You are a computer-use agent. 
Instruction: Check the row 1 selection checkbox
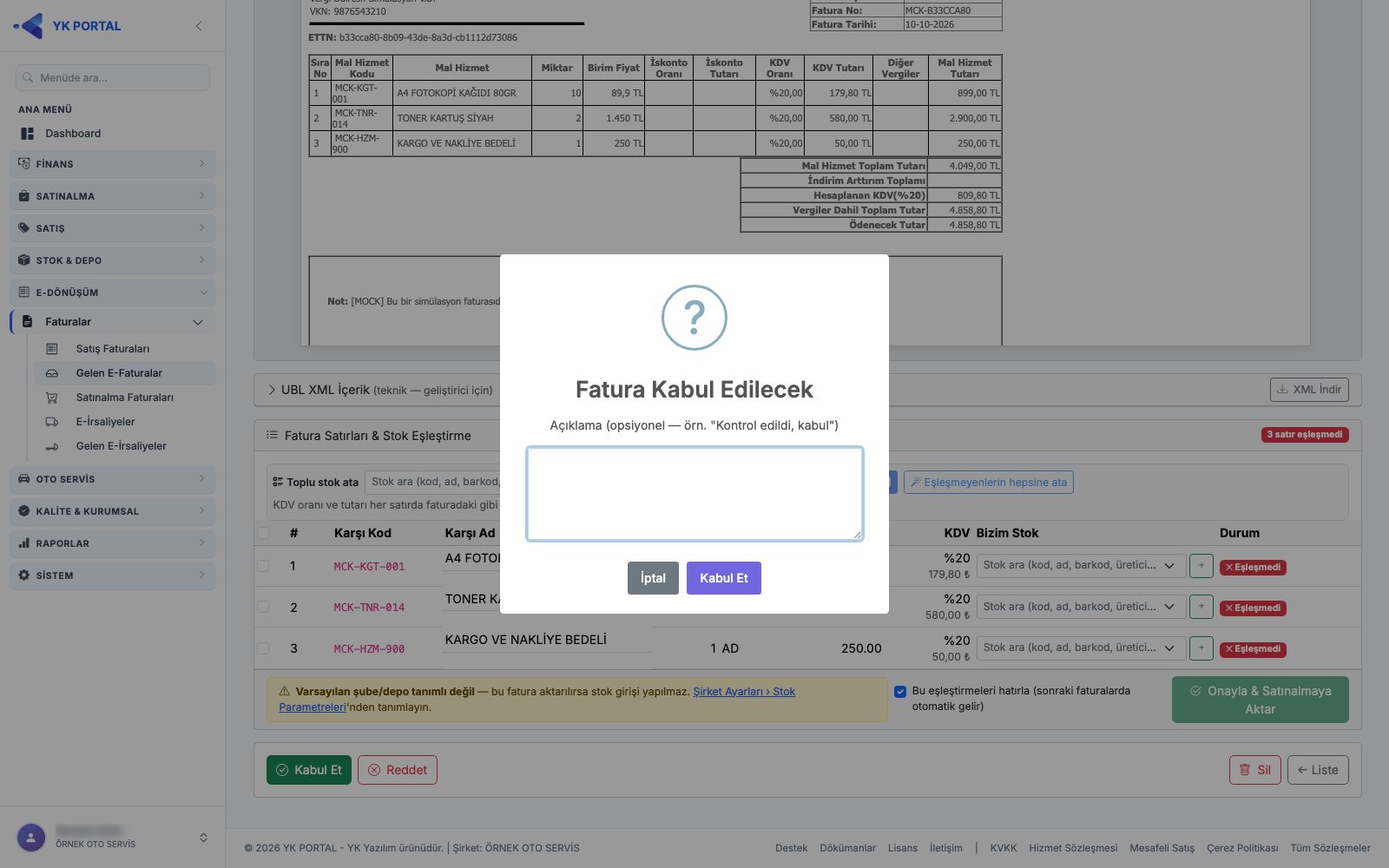click(263, 566)
